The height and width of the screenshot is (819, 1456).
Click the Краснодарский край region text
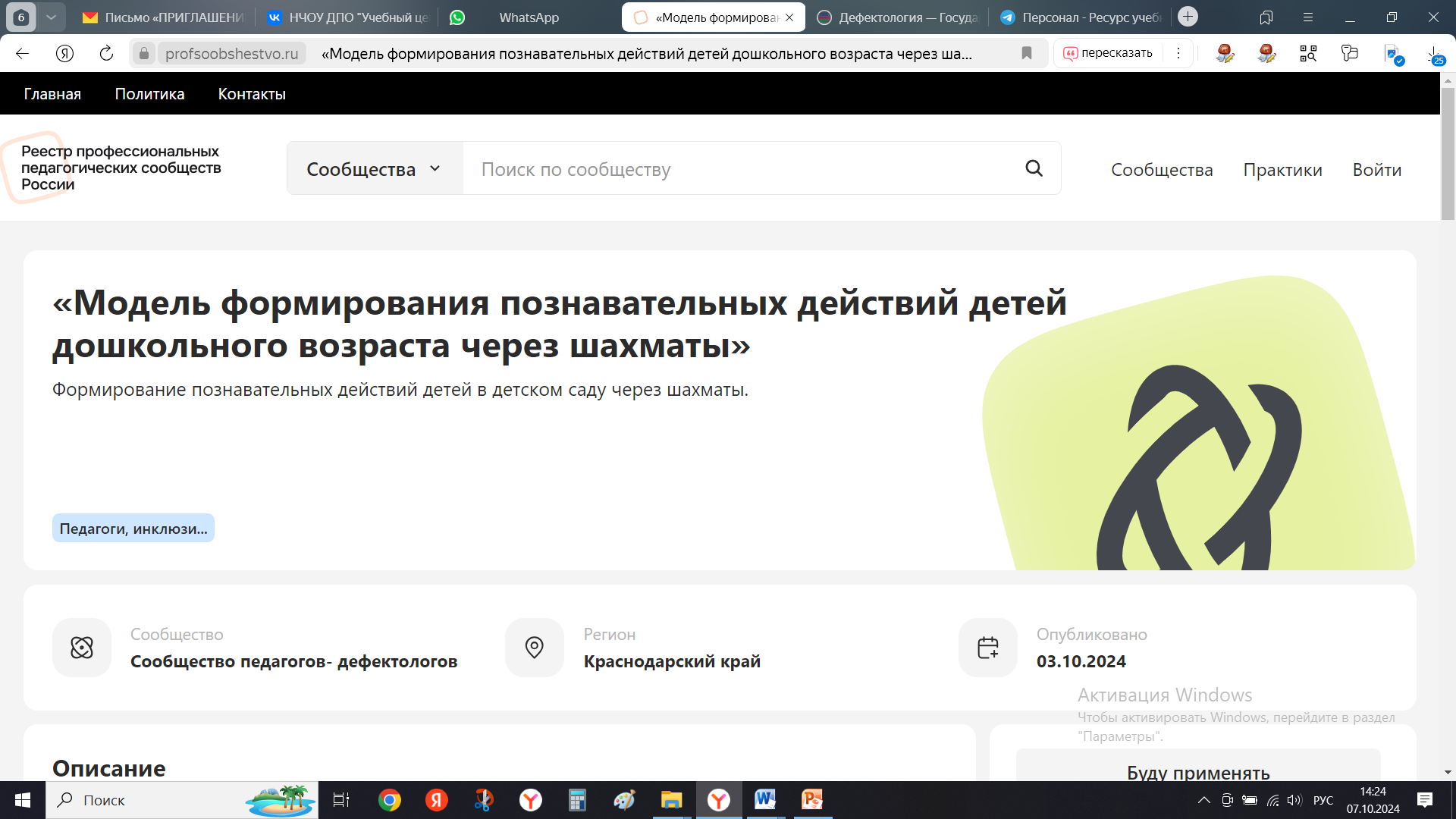[x=672, y=661]
